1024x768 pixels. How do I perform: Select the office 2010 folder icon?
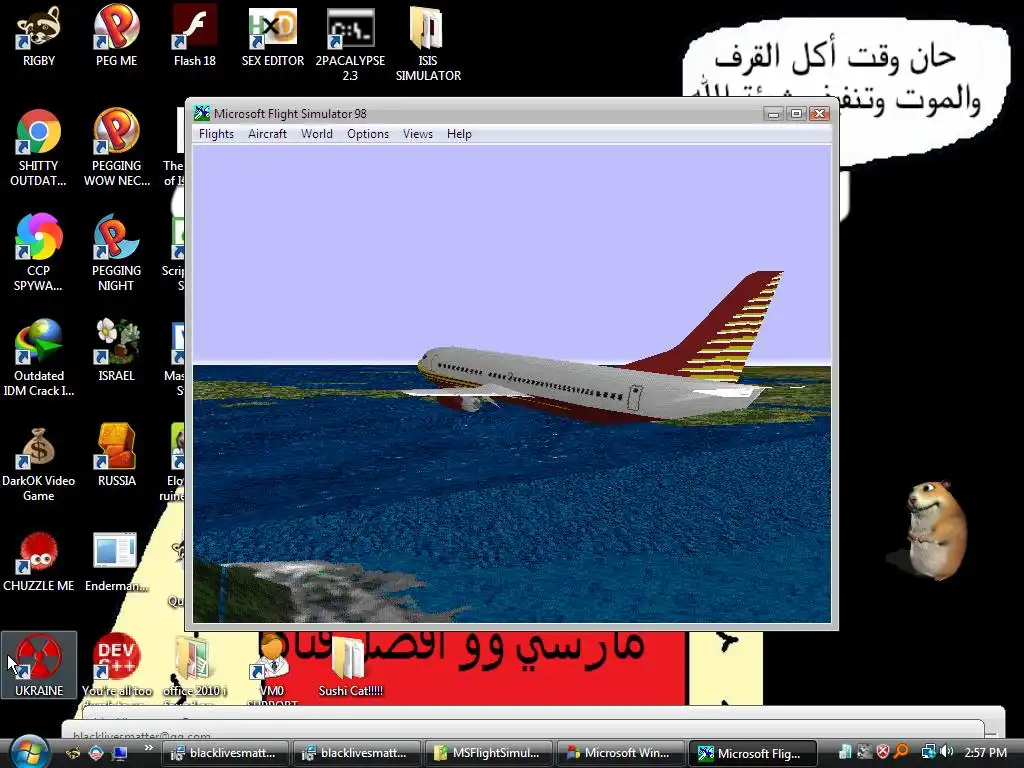[195, 667]
